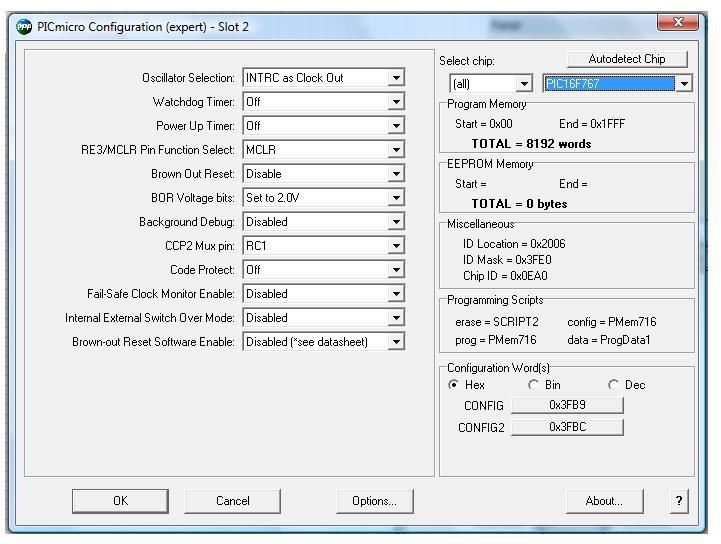Viewport: 721px width, 544px height.
Task: Open the CCP2 Mux pin dropdown
Action: point(396,246)
